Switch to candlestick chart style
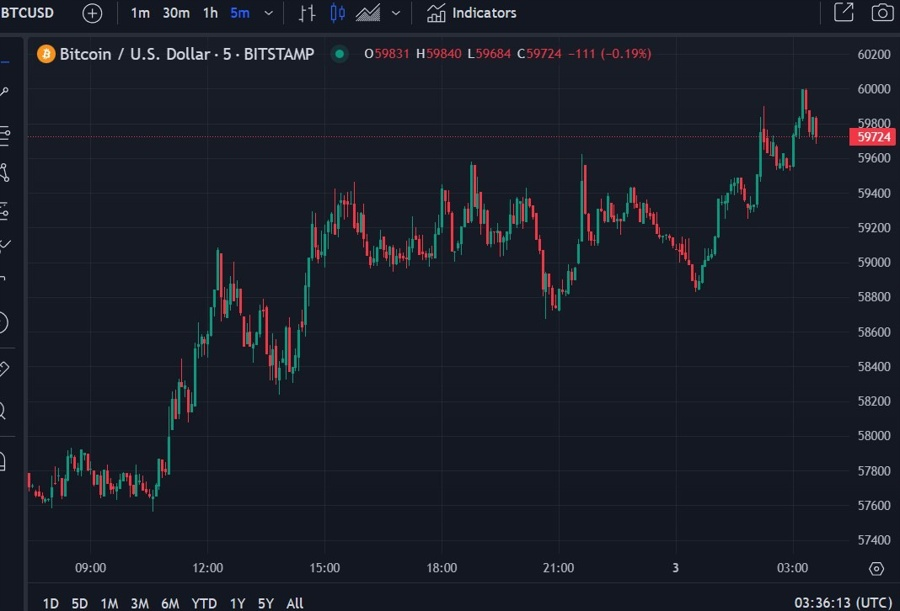The width and height of the screenshot is (900, 611). [338, 13]
